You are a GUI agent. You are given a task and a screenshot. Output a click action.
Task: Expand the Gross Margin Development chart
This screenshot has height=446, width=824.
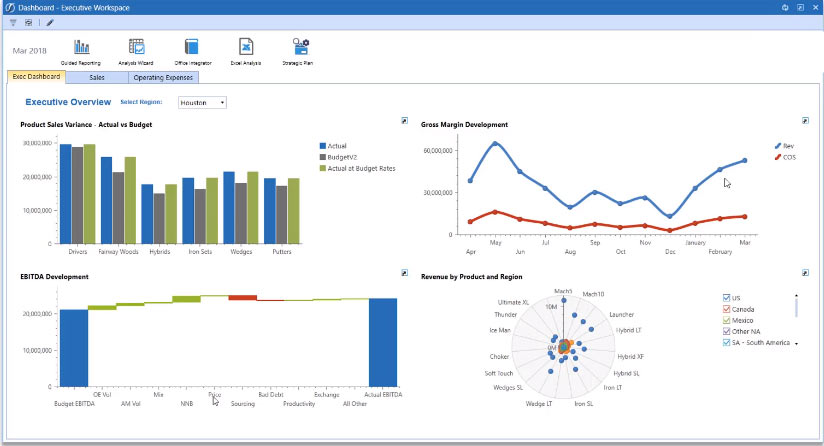tap(805, 120)
